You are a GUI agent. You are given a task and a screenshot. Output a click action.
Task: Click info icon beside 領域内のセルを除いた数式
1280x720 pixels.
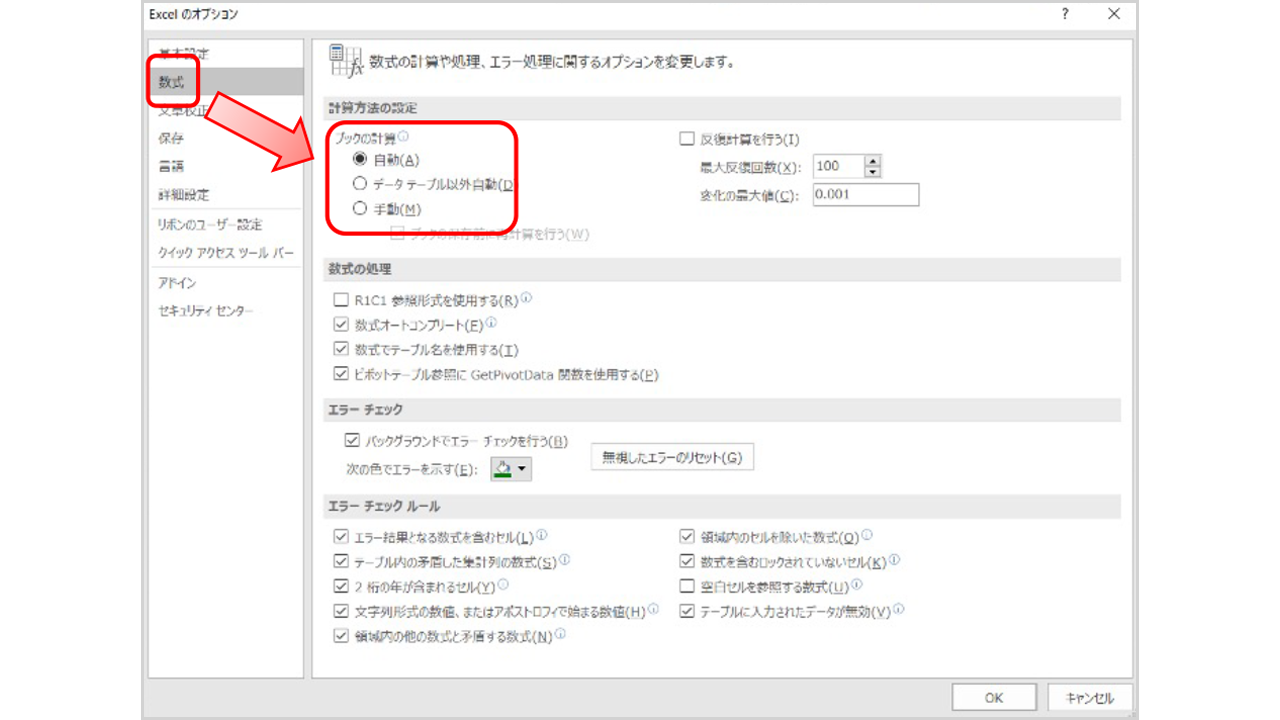(867, 535)
